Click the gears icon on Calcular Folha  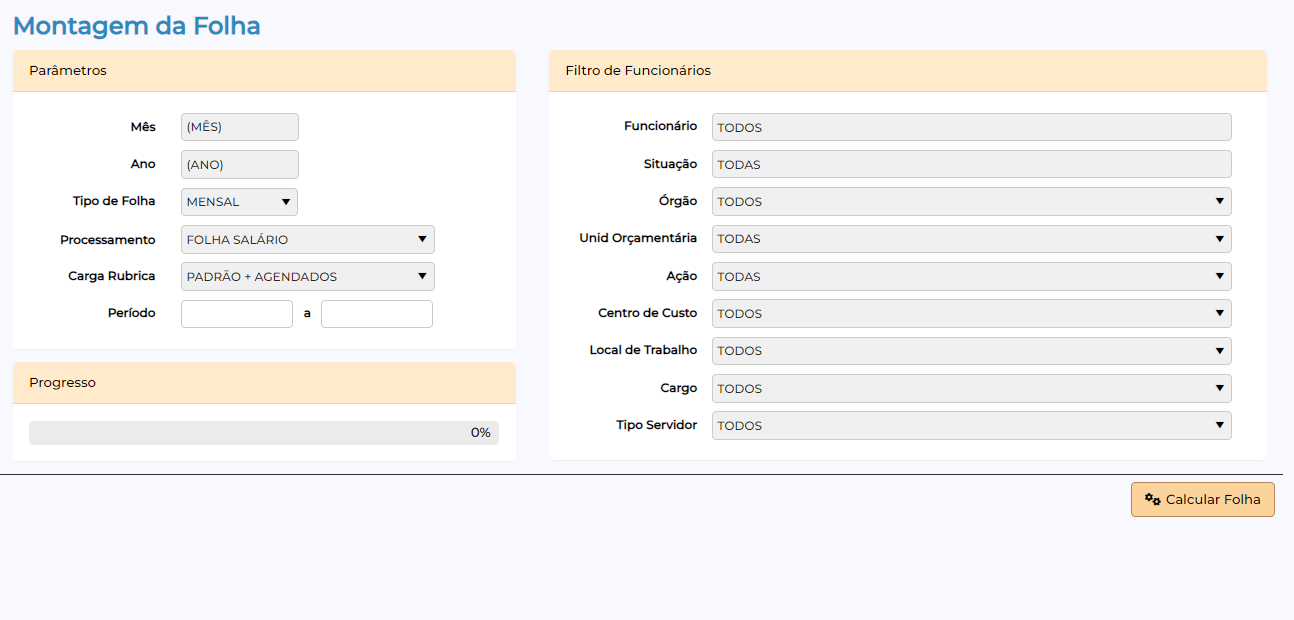click(1152, 499)
